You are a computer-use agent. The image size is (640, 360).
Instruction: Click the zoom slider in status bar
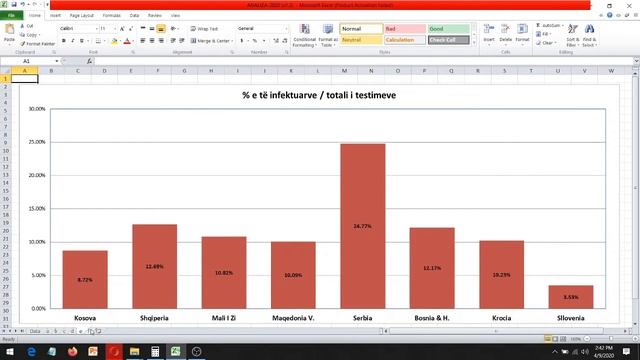611,339
